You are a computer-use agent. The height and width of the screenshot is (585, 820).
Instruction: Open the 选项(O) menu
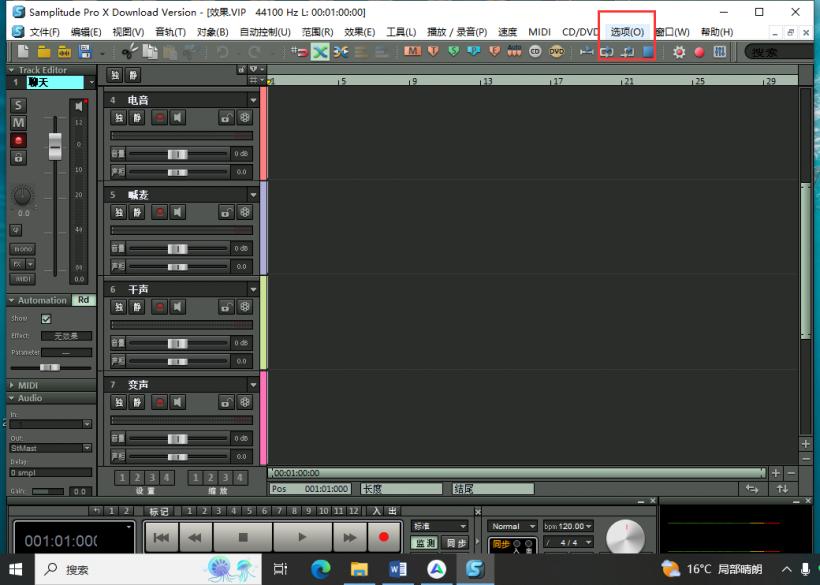pyautogui.click(x=627, y=31)
